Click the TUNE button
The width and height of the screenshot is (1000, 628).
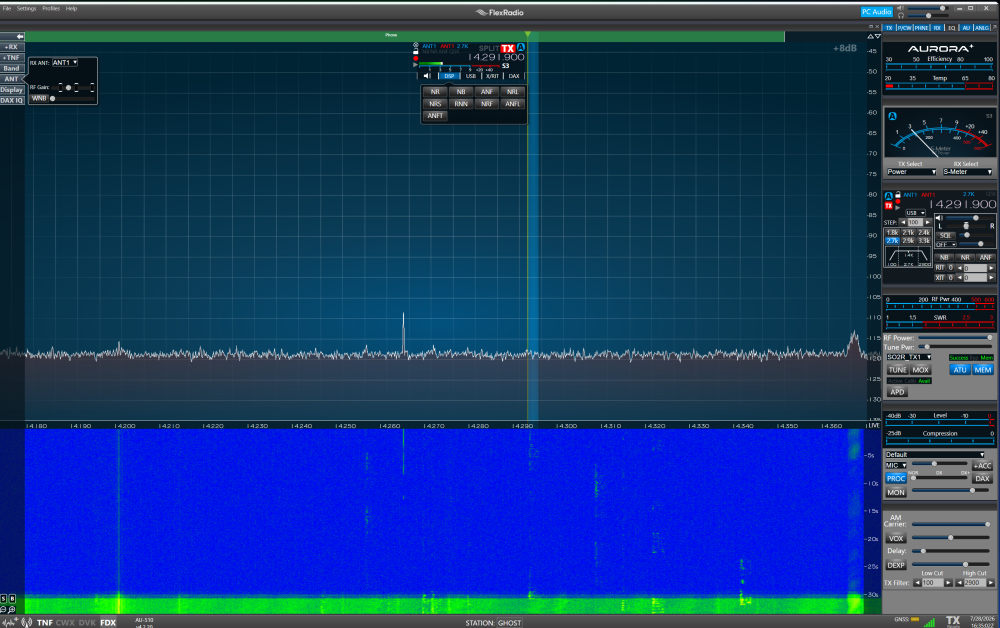pyautogui.click(x=897, y=370)
